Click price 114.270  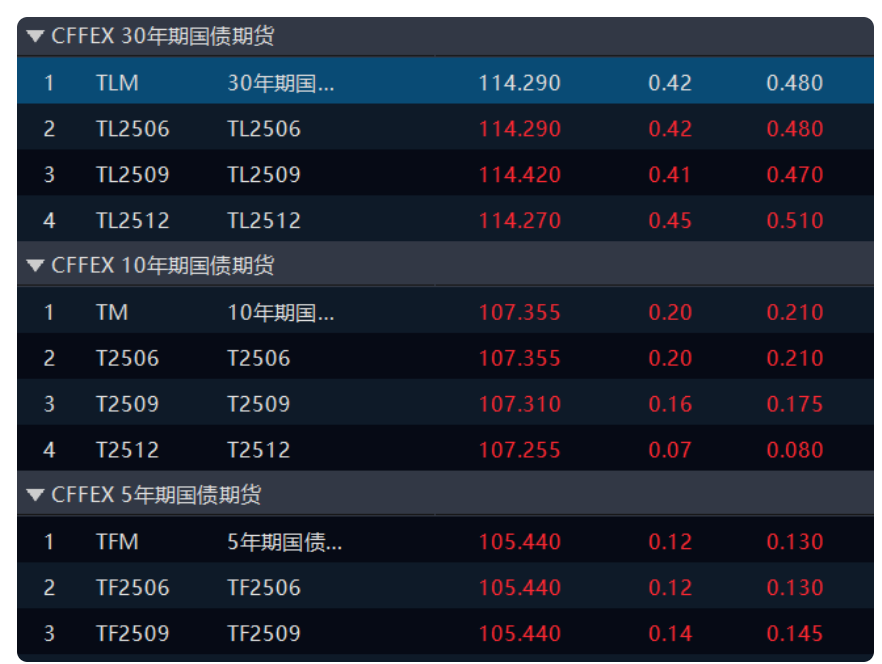pyautogui.click(x=519, y=221)
